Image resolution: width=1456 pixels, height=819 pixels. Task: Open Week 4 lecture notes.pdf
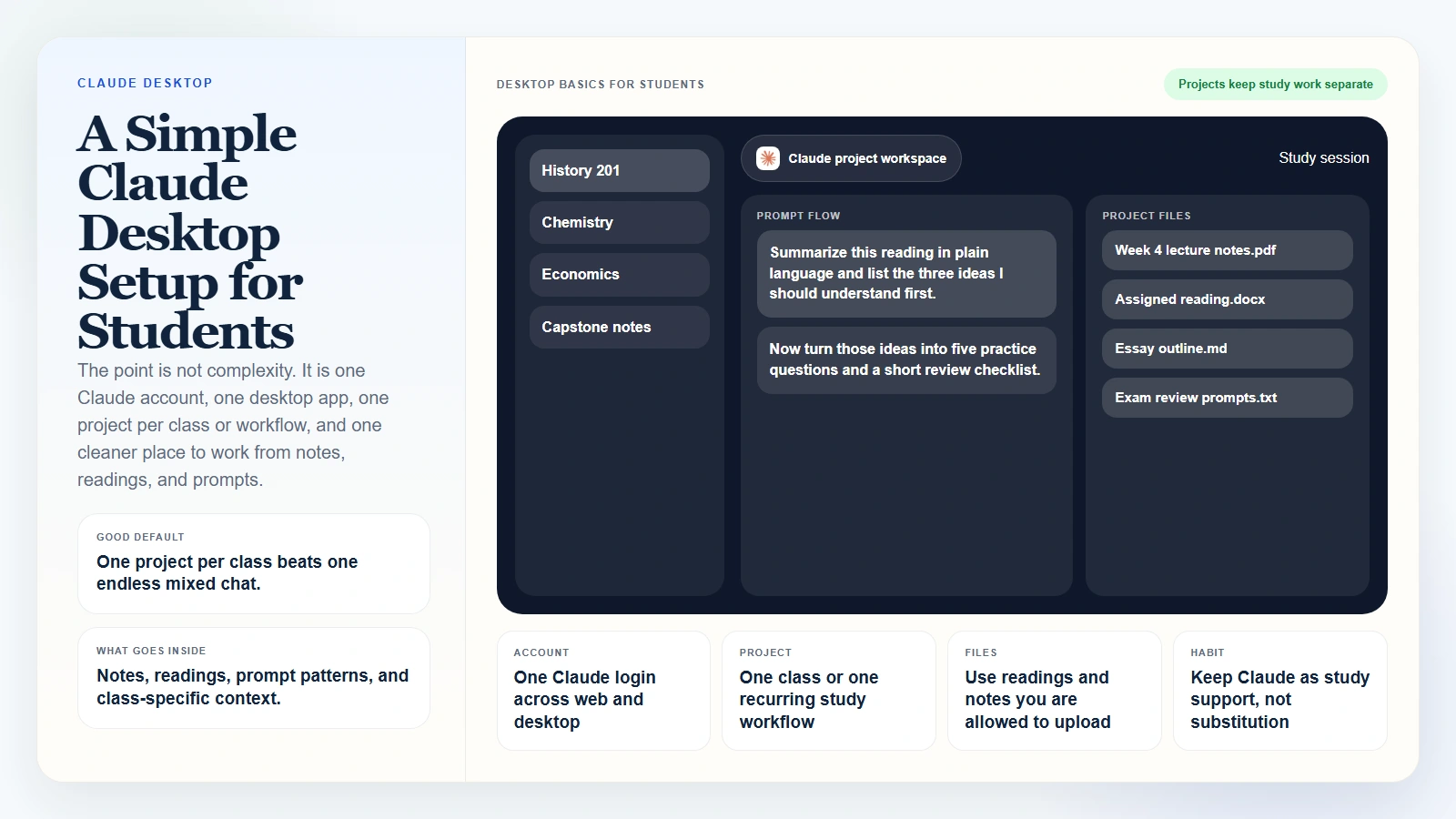(x=1227, y=250)
